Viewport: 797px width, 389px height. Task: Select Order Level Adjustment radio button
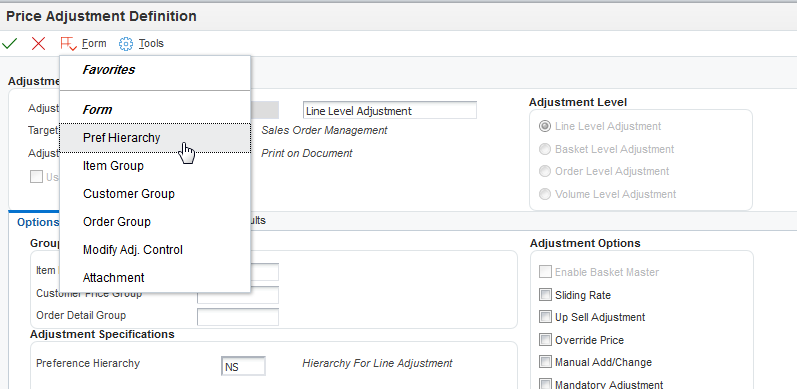tap(545, 171)
